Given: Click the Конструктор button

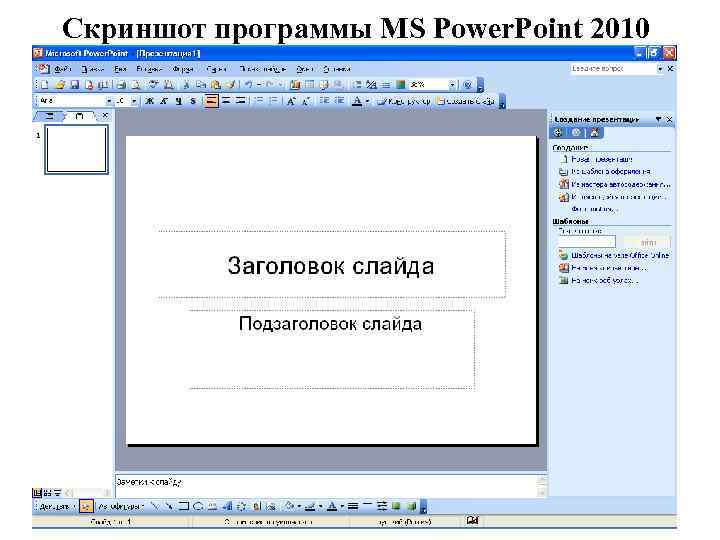Looking at the screenshot, I should (x=404, y=101).
